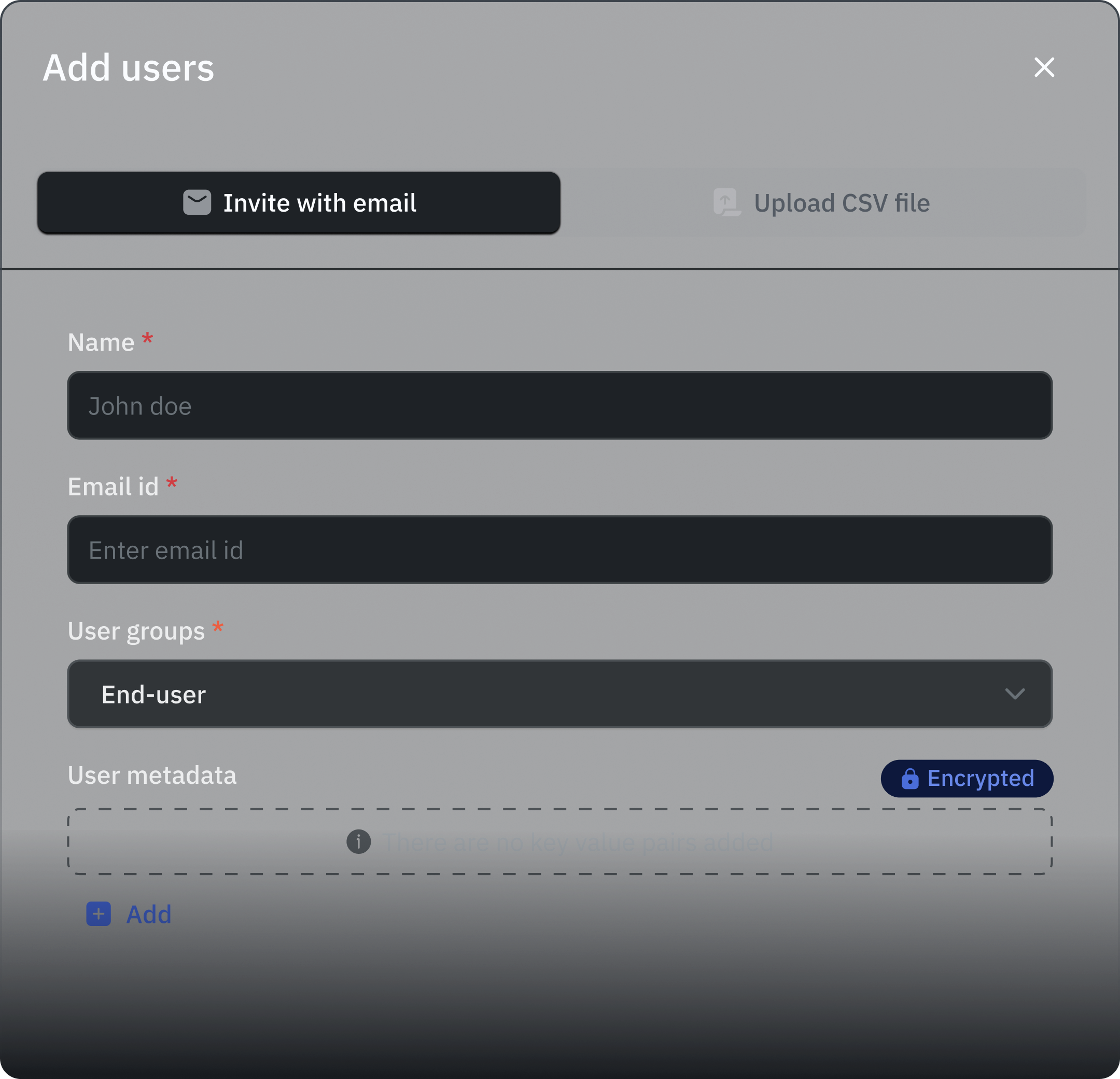
Task: Focus the Email id input field
Action: point(559,549)
